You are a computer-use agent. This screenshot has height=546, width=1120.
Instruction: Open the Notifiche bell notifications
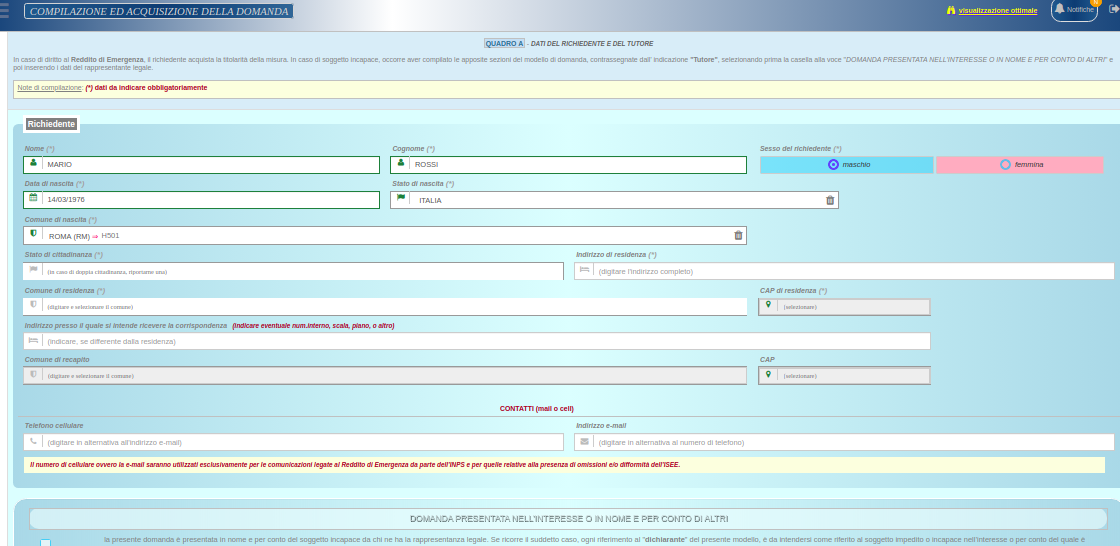click(x=1074, y=10)
